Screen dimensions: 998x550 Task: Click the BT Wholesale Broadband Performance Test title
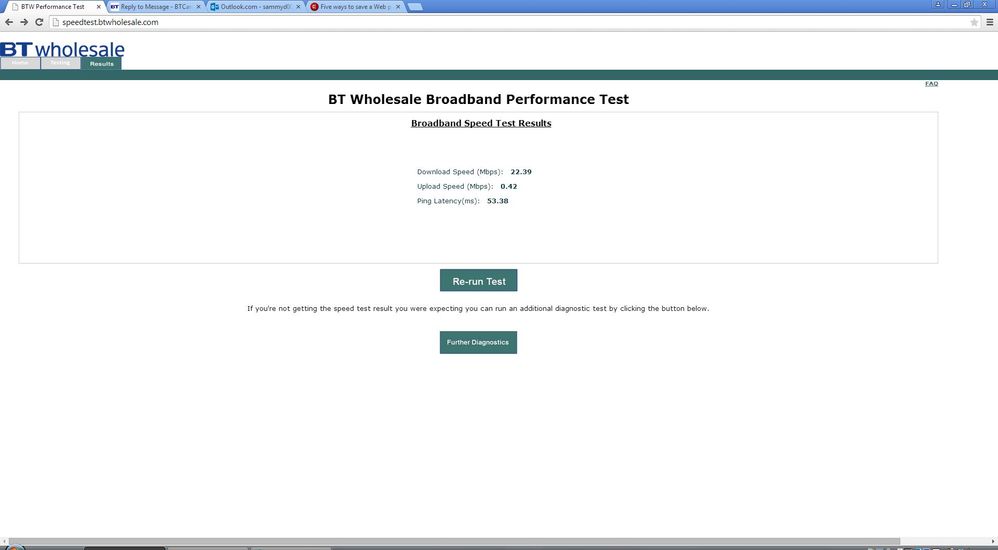pyautogui.click(x=479, y=99)
